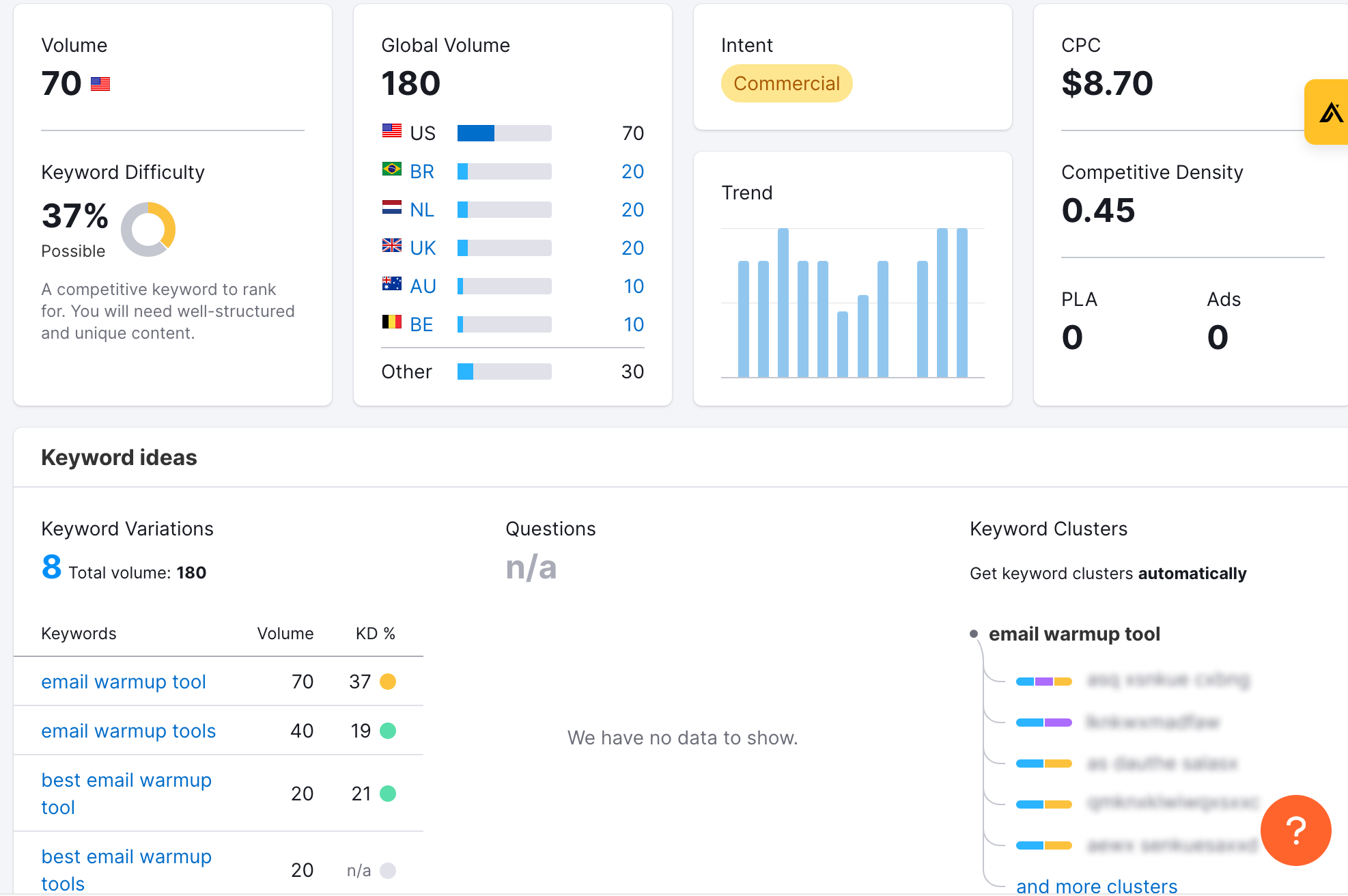This screenshot has height=896, width=1348.
Task: Click the Keyword Difficulty donut chart
Action: tap(148, 229)
